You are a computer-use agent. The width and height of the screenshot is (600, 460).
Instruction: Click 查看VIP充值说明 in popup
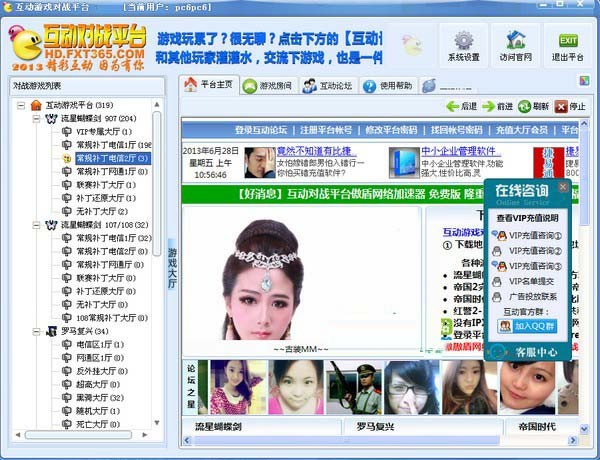coord(527,218)
